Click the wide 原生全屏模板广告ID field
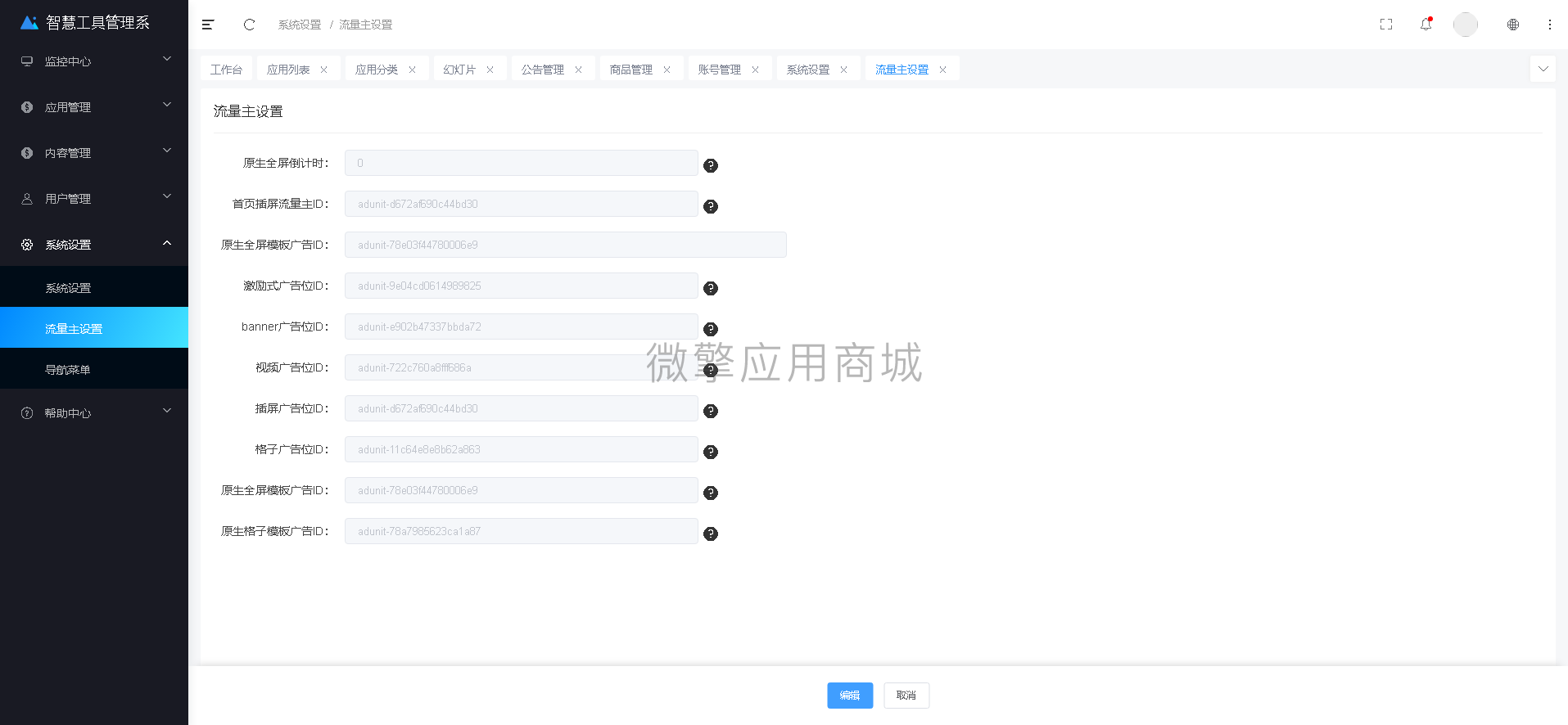 (566, 245)
